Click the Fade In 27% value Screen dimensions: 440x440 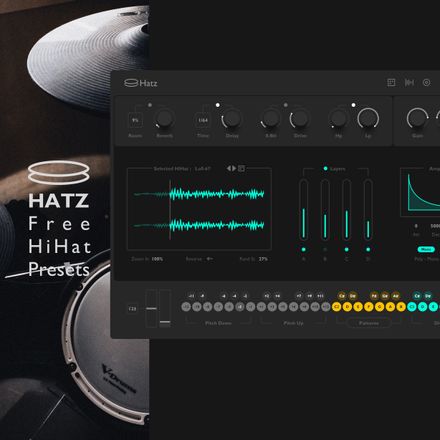(x=263, y=259)
